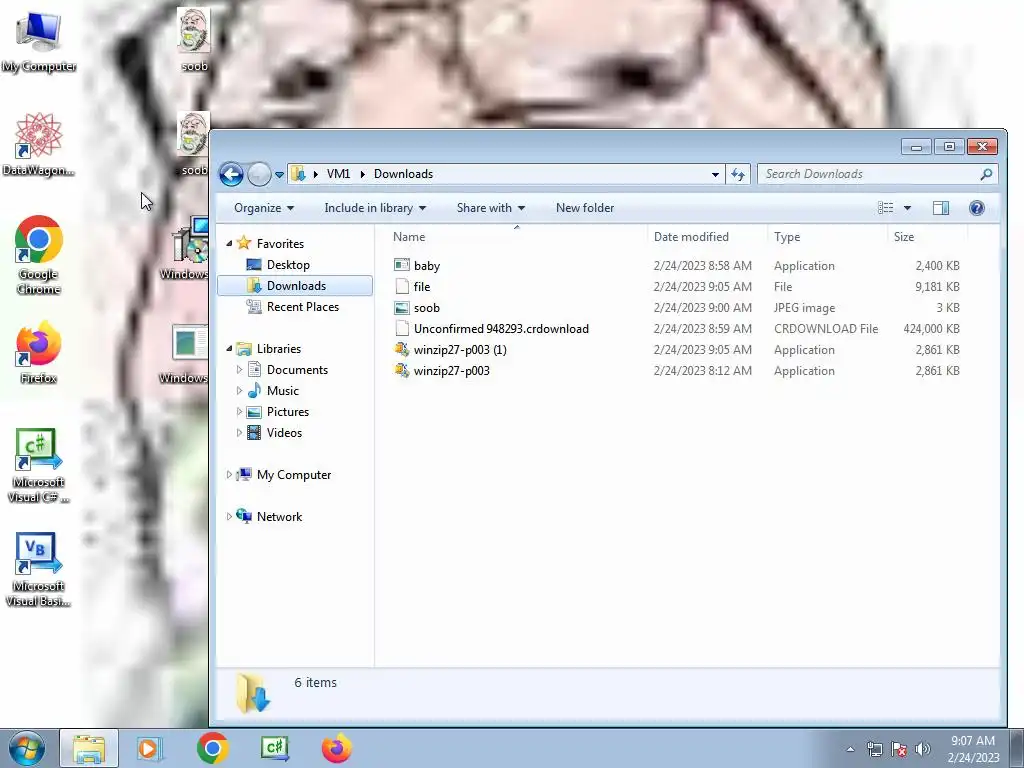Expand the Music library
This screenshot has height=768, width=1024.
click(239, 391)
